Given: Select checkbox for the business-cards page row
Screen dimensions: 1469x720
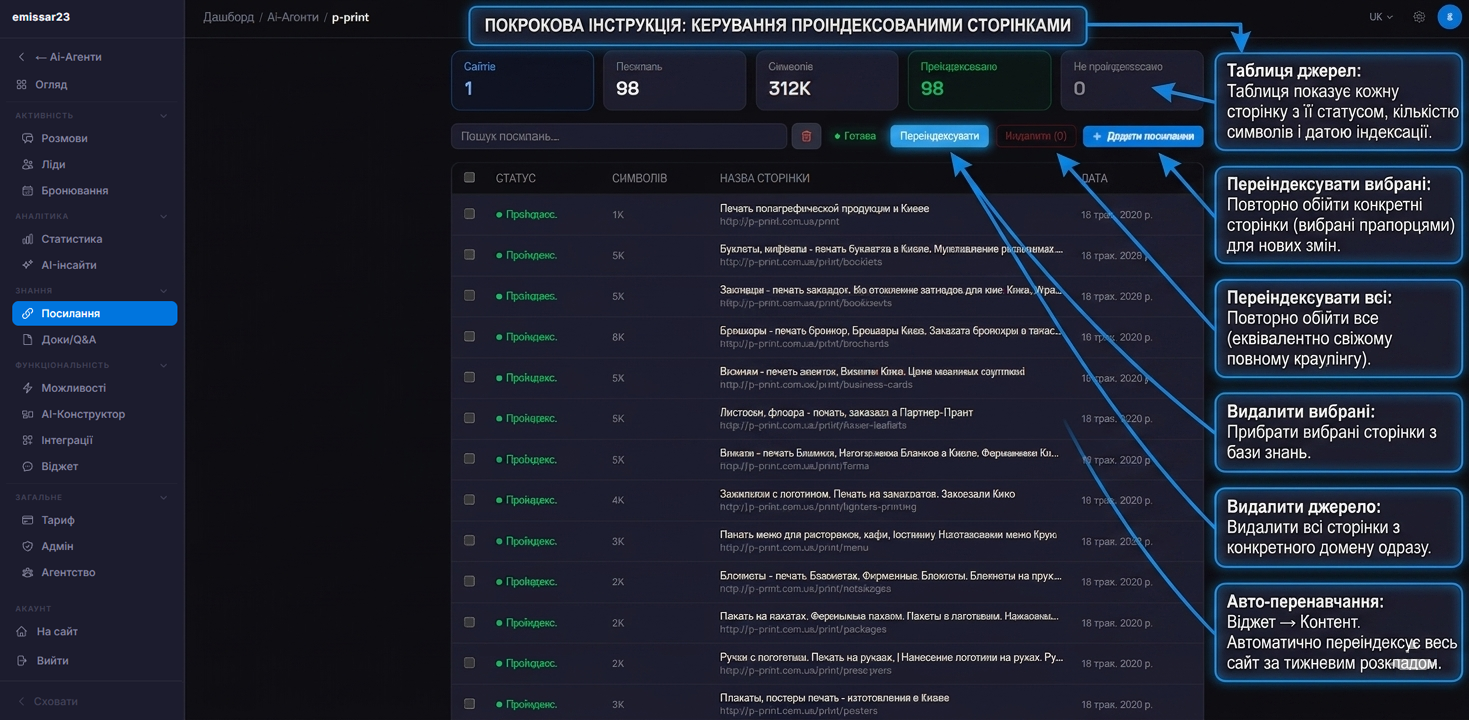Looking at the screenshot, I should pyautogui.click(x=469, y=377).
